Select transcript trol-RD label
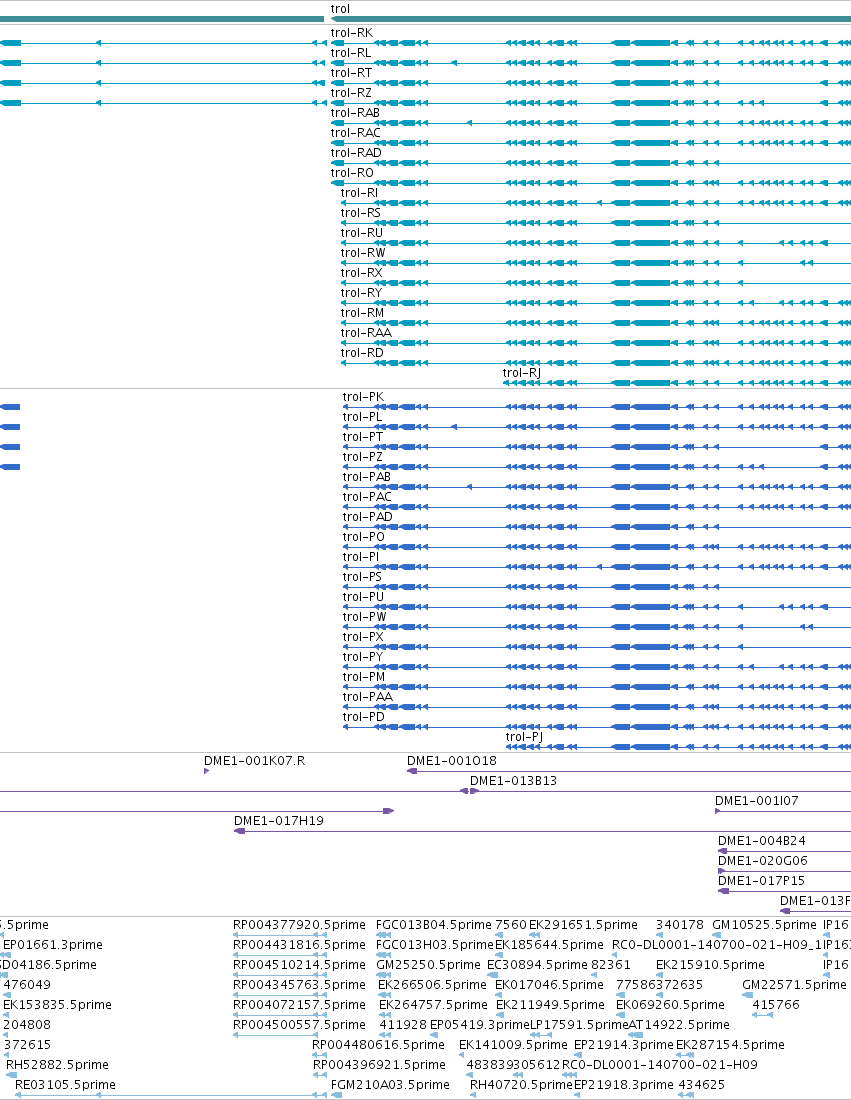Viewport: 851px width, 1100px height. [362, 353]
